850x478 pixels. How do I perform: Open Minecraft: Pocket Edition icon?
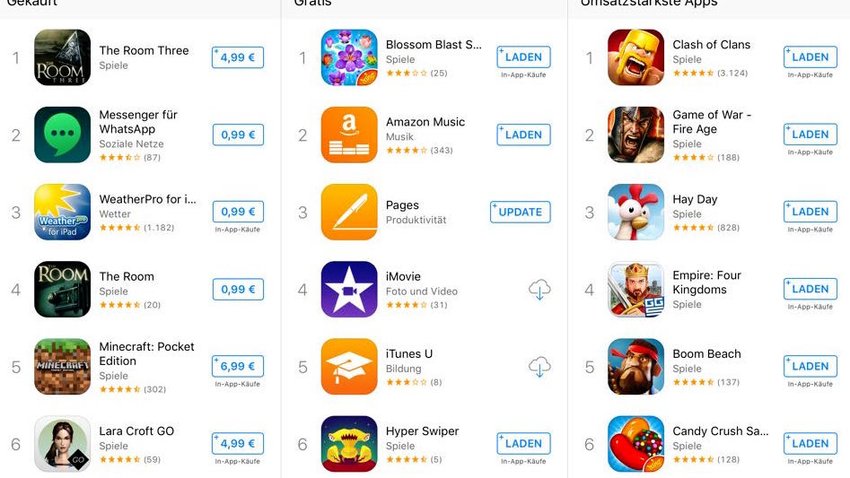(62, 366)
